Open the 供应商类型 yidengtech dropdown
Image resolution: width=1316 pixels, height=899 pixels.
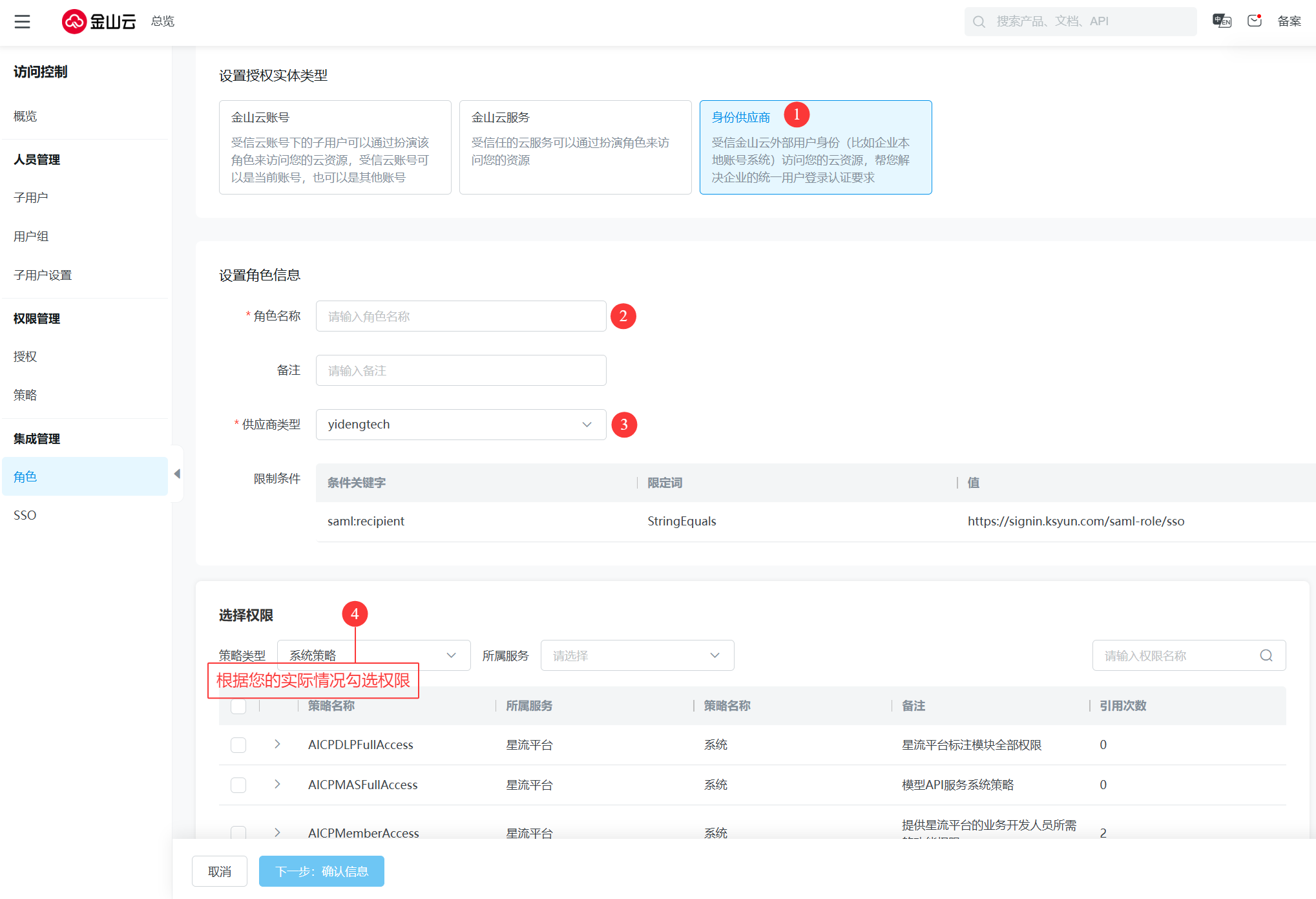coord(461,425)
